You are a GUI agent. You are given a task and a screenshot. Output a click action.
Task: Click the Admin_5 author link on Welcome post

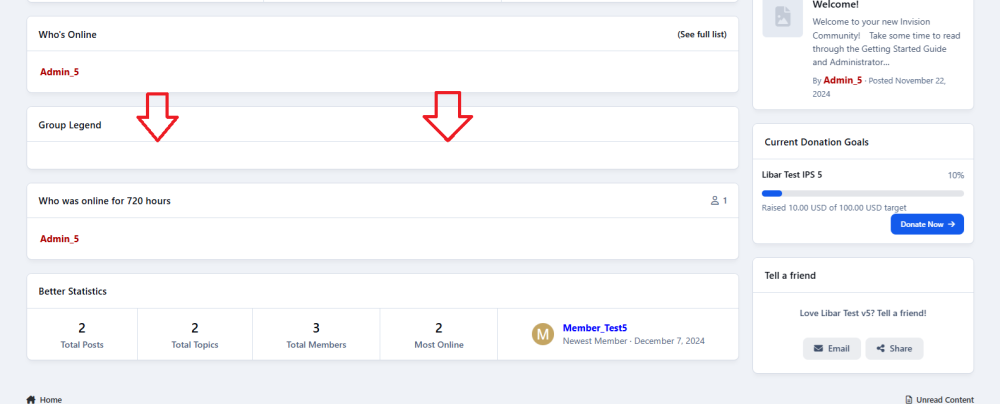842,80
